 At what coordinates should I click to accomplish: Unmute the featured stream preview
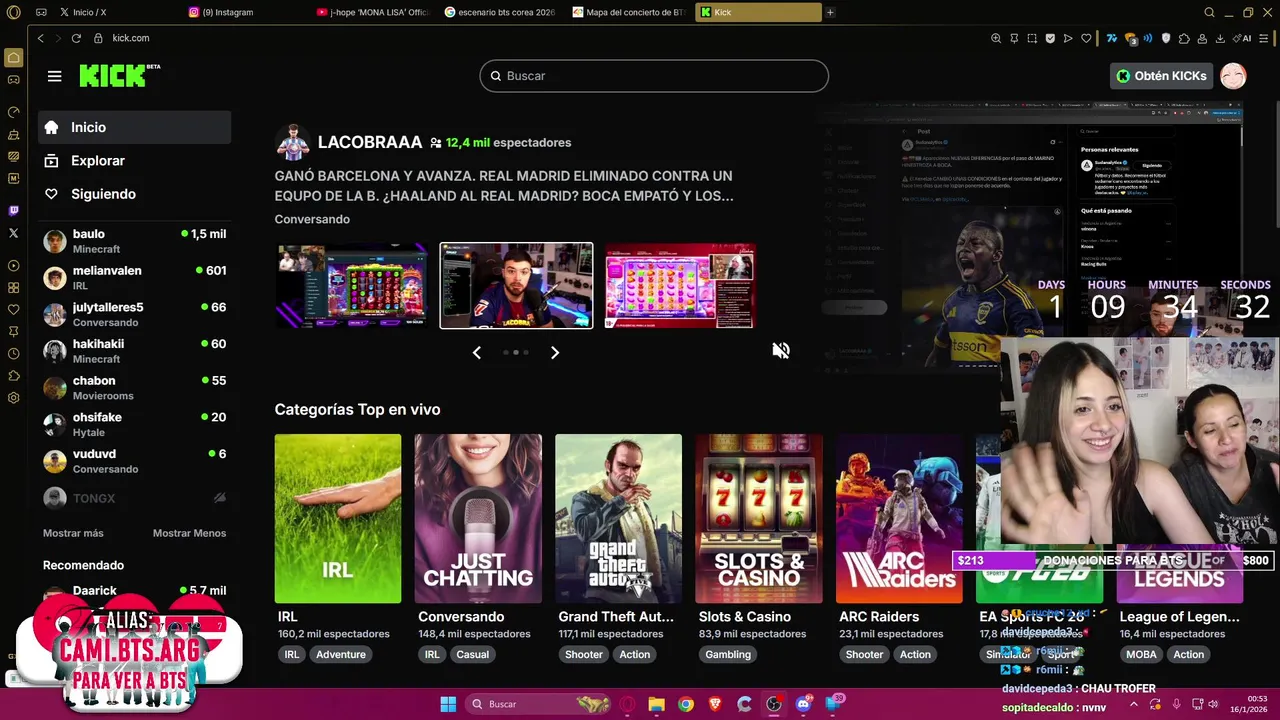pos(781,350)
